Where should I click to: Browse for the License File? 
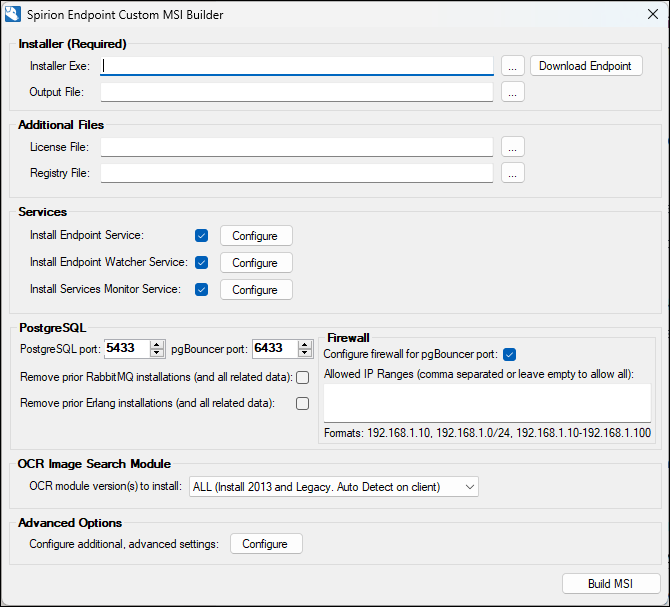pyautogui.click(x=512, y=147)
